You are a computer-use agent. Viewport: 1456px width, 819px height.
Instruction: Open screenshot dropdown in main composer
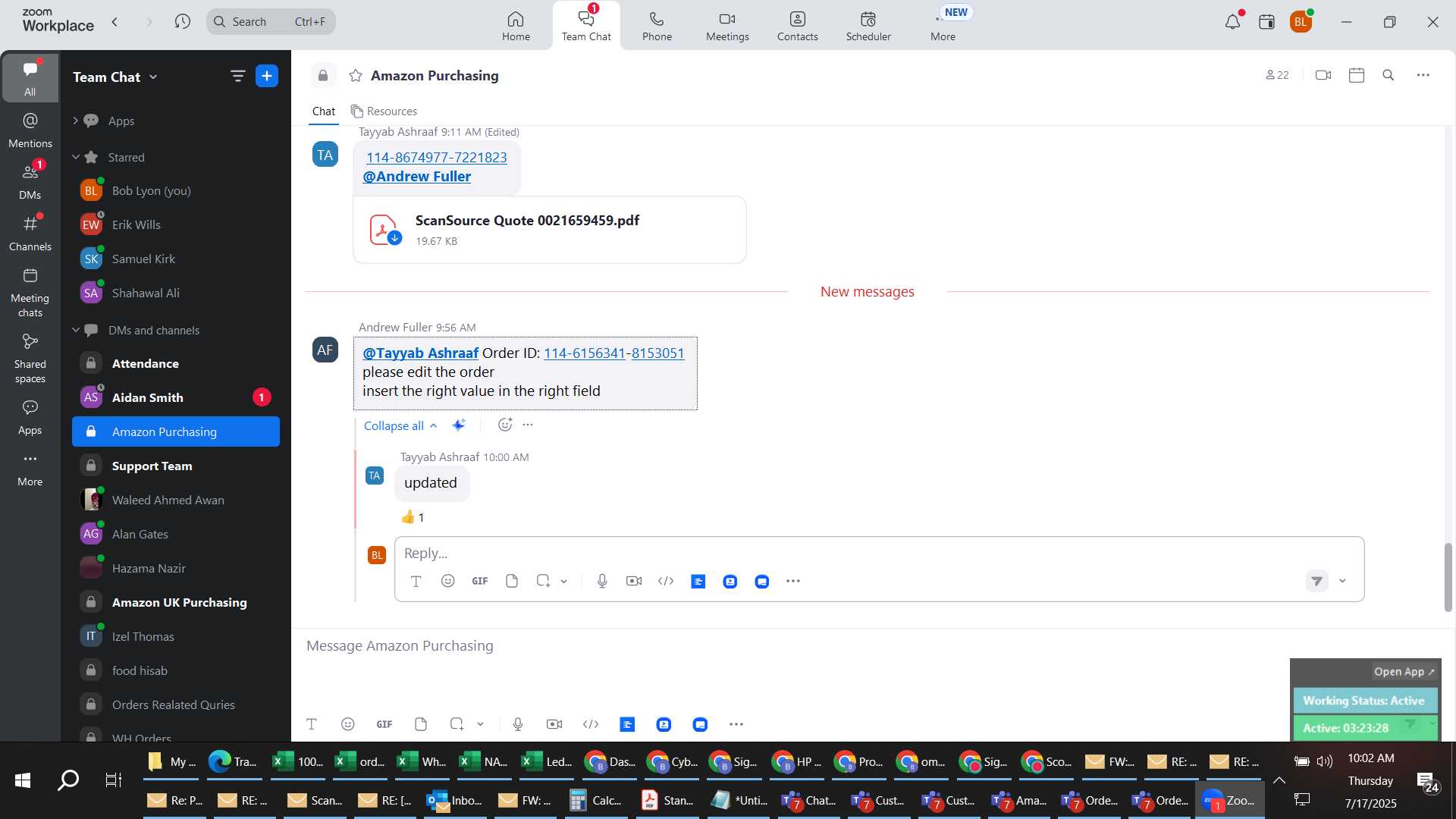click(x=480, y=725)
